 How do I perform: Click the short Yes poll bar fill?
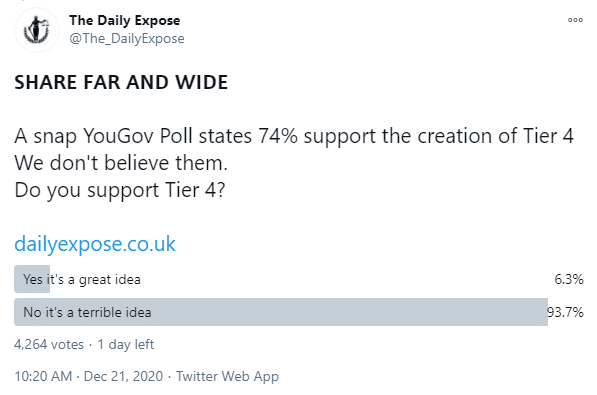(x=32, y=279)
